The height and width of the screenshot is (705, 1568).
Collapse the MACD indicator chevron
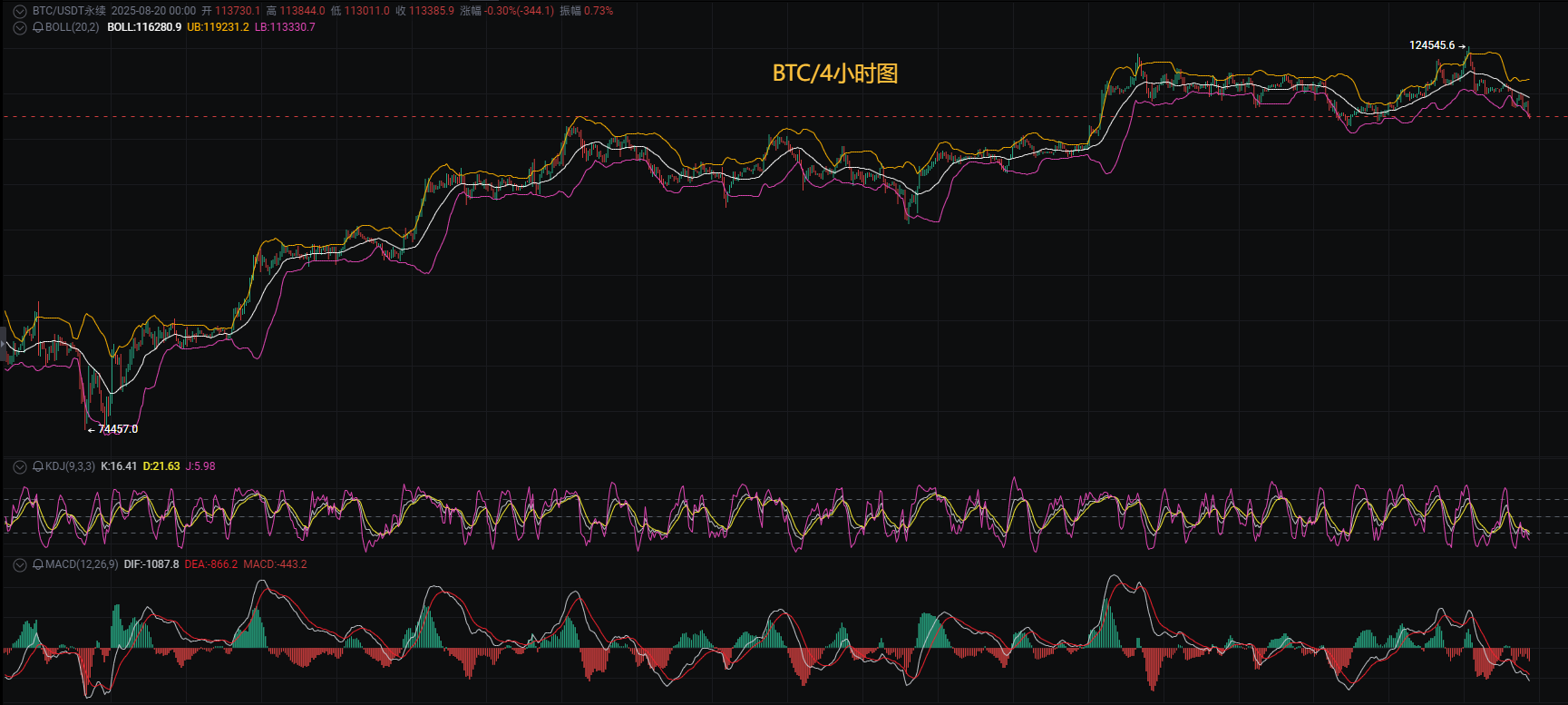pyautogui.click(x=19, y=564)
